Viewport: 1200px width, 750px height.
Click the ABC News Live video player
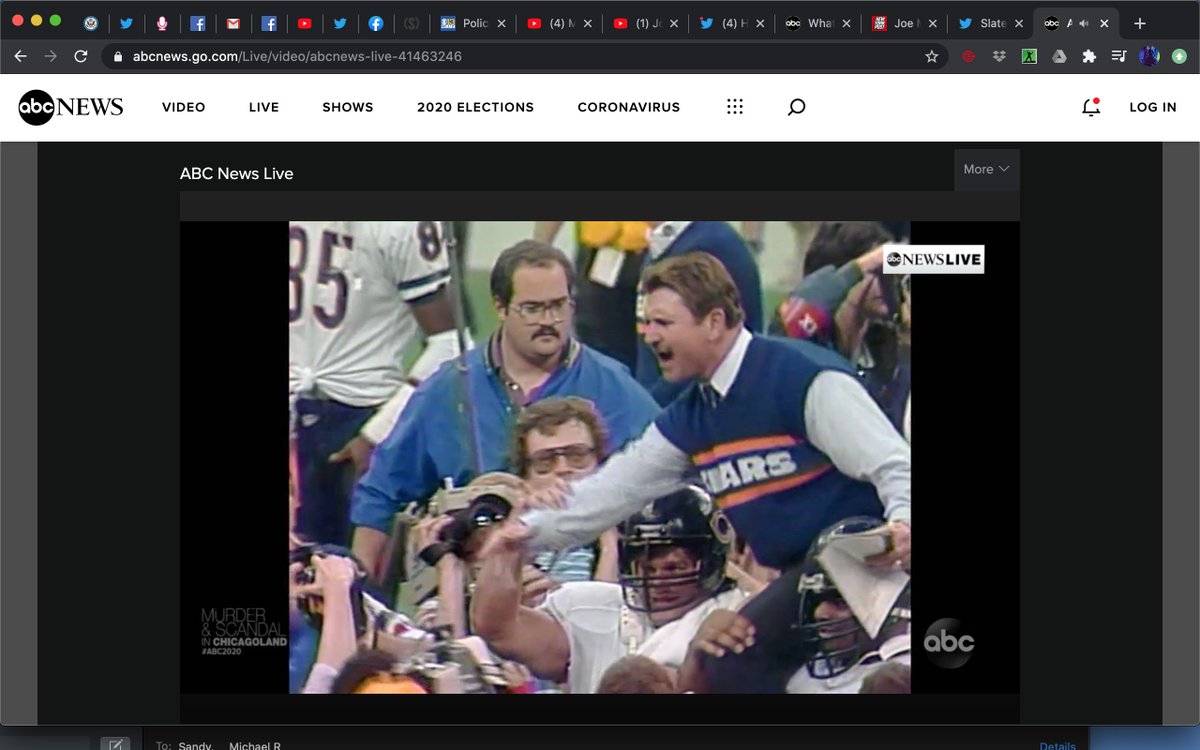(x=600, y=457)
